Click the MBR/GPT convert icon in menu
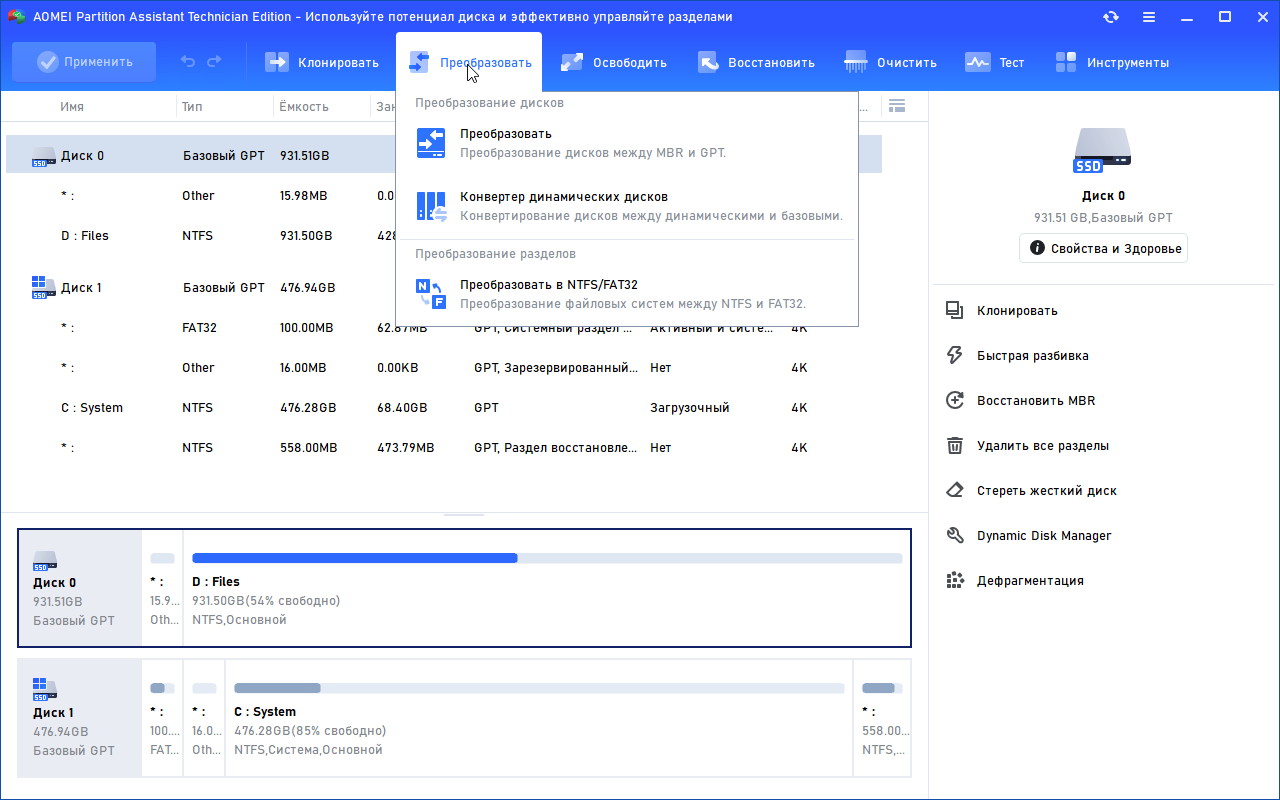Viewport: 1280px width, 800px height. point(431,143)
